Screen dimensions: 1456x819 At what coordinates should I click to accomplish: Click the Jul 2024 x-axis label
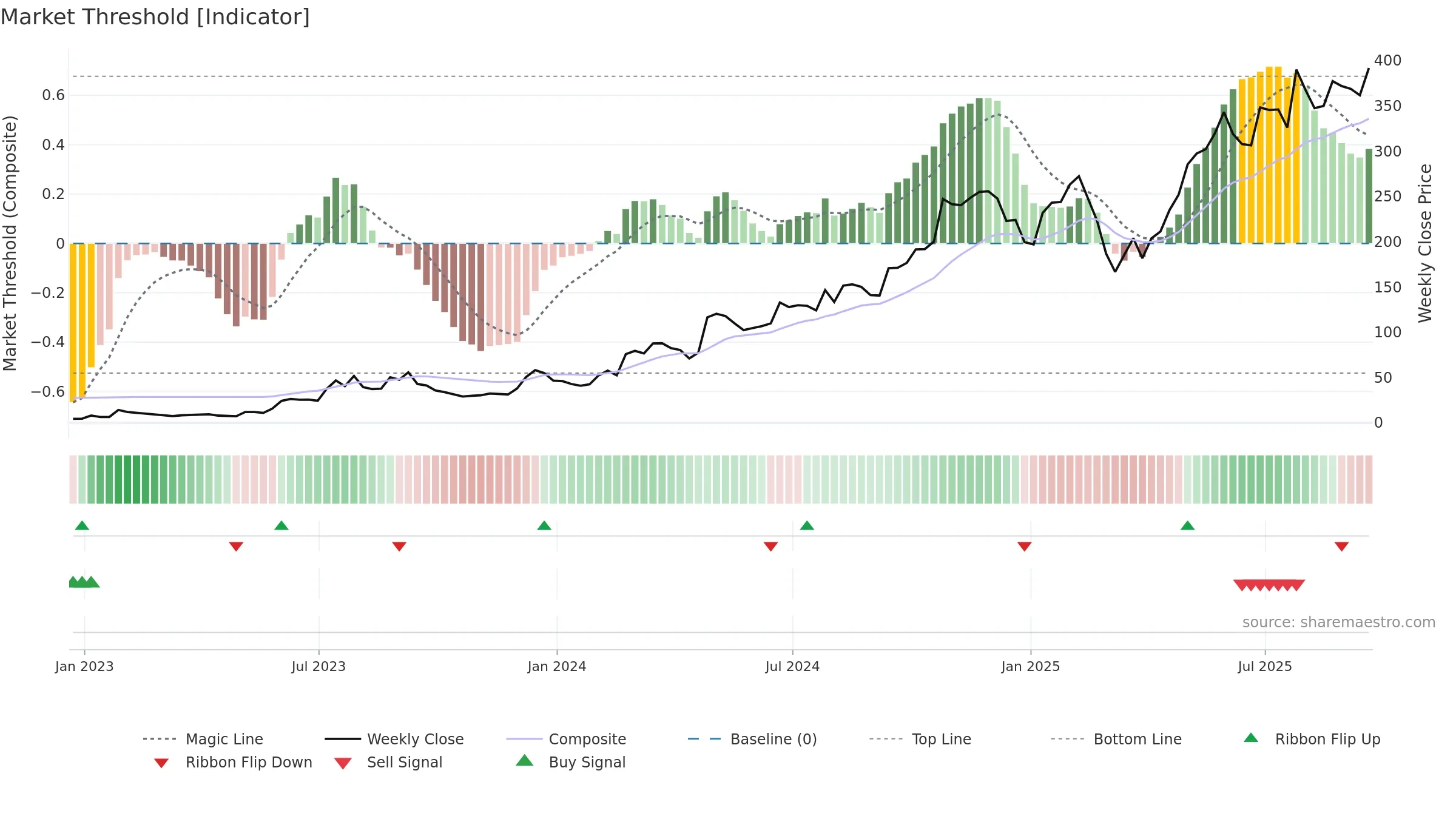(792, 667)
